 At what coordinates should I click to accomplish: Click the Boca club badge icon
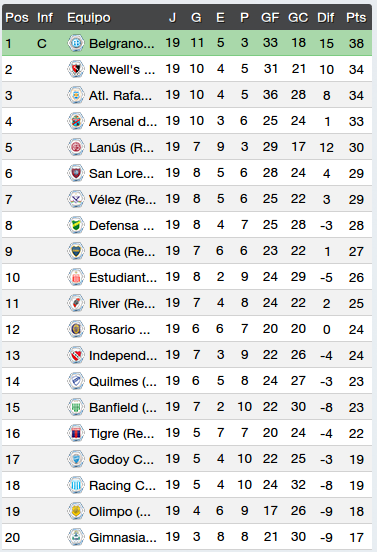pos(76,251)
